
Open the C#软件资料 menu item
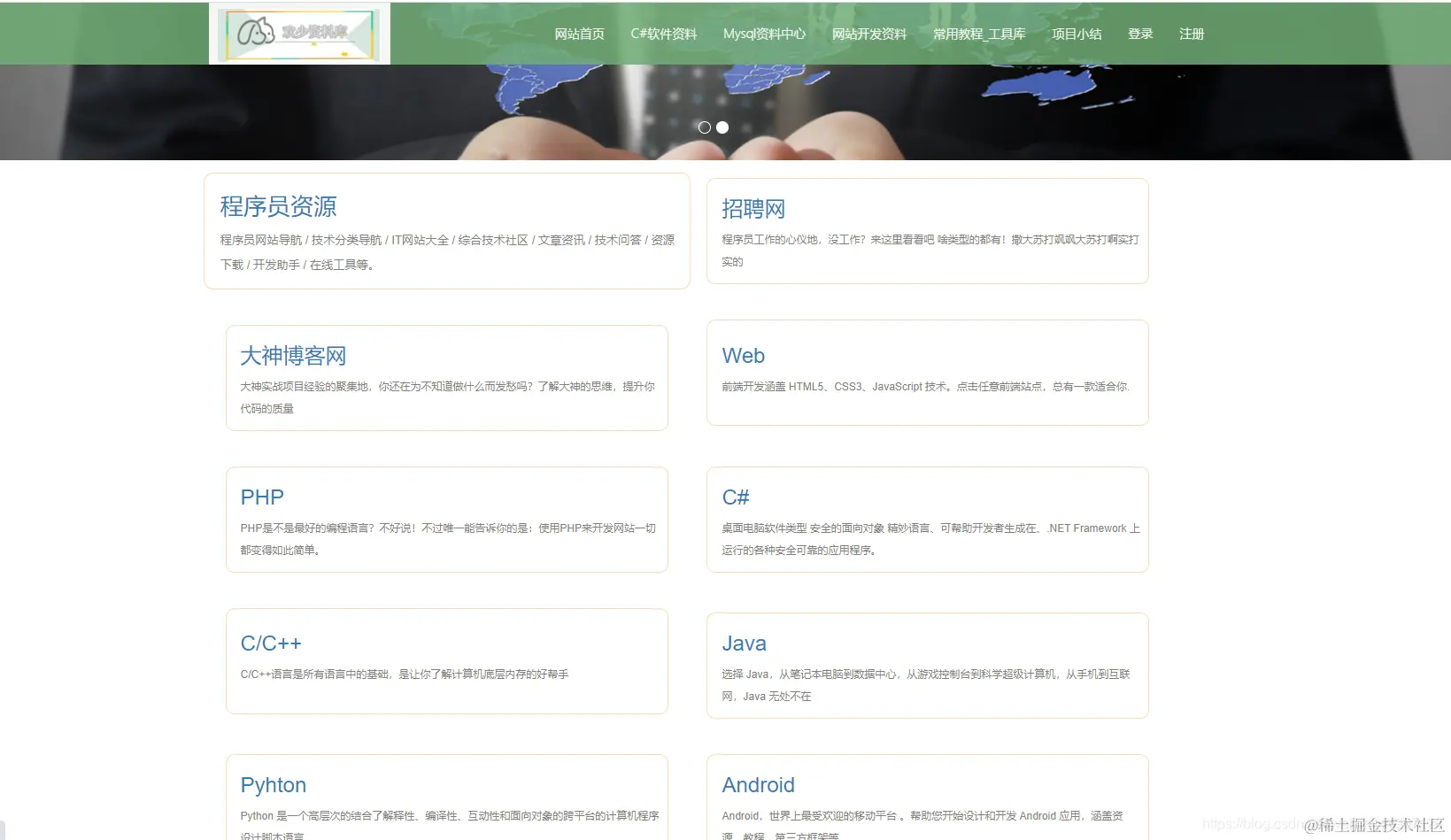[x=663, y=34]
